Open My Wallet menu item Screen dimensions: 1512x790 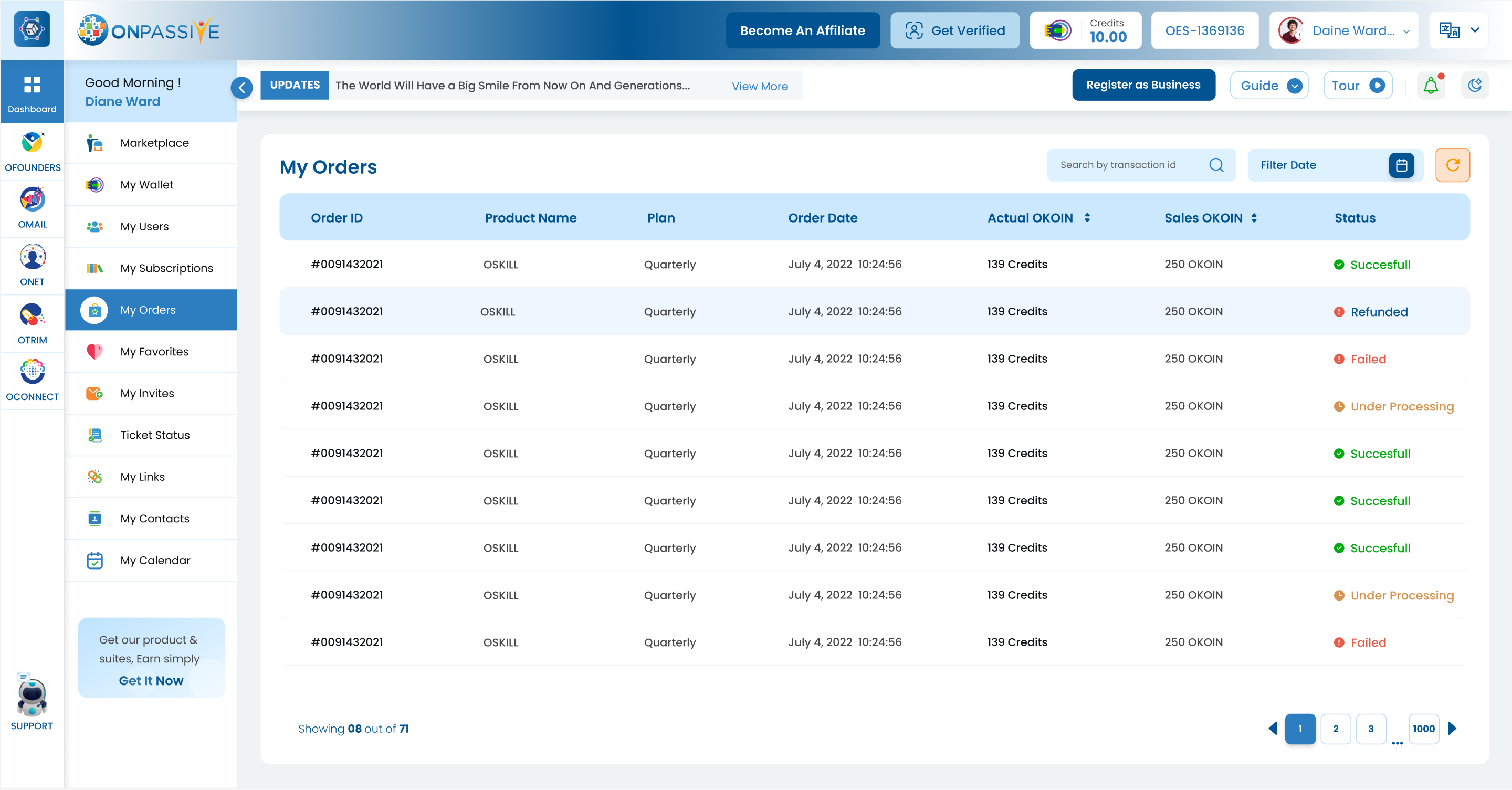click(151, 185)
